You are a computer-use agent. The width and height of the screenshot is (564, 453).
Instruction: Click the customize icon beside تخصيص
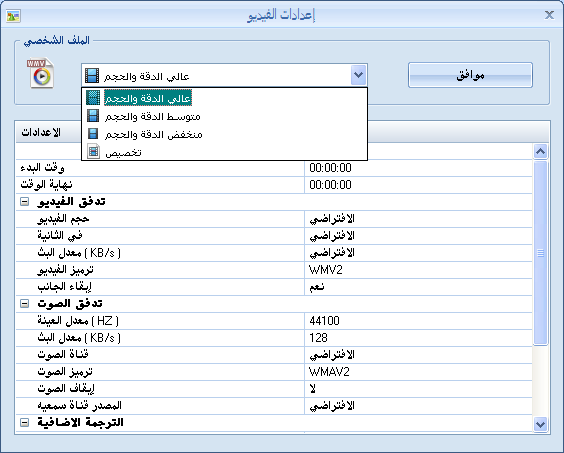pos(94,151)
